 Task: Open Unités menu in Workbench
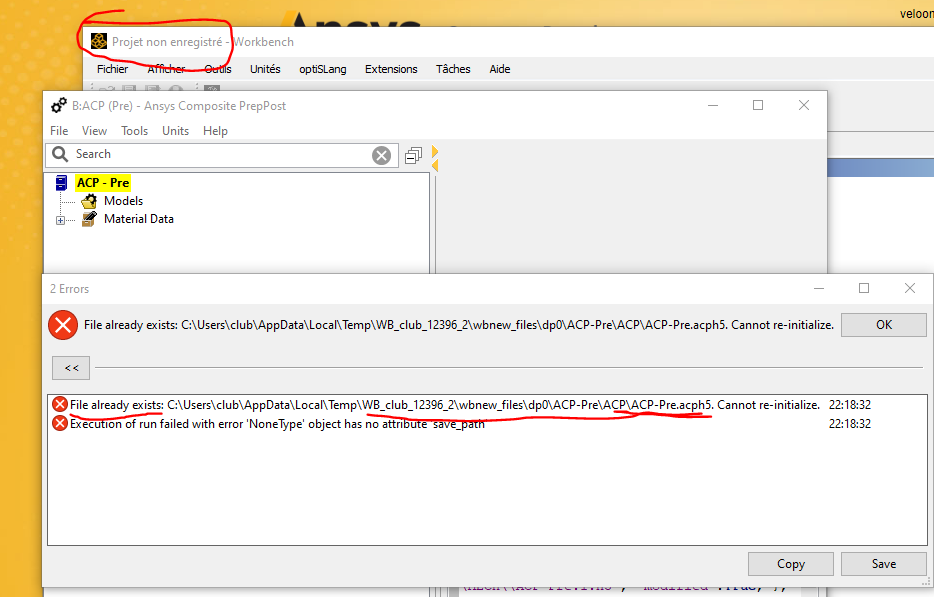coord(265,69)
